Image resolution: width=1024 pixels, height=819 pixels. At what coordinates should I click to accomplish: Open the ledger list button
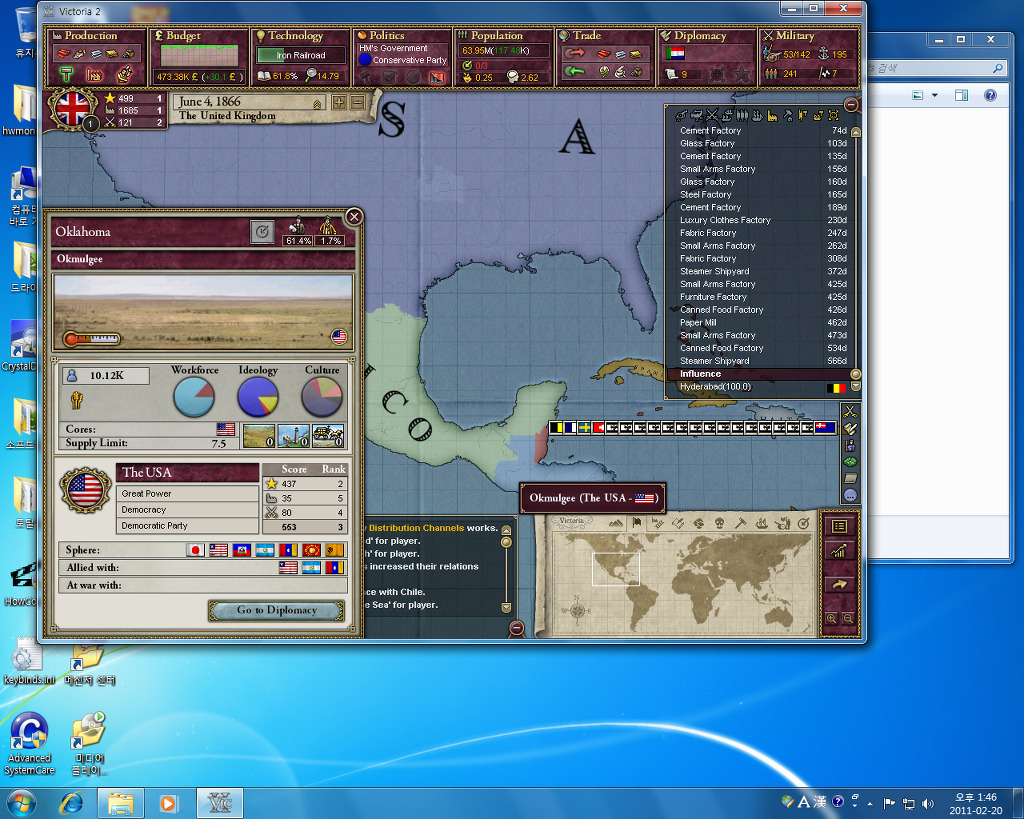point(839,526)
